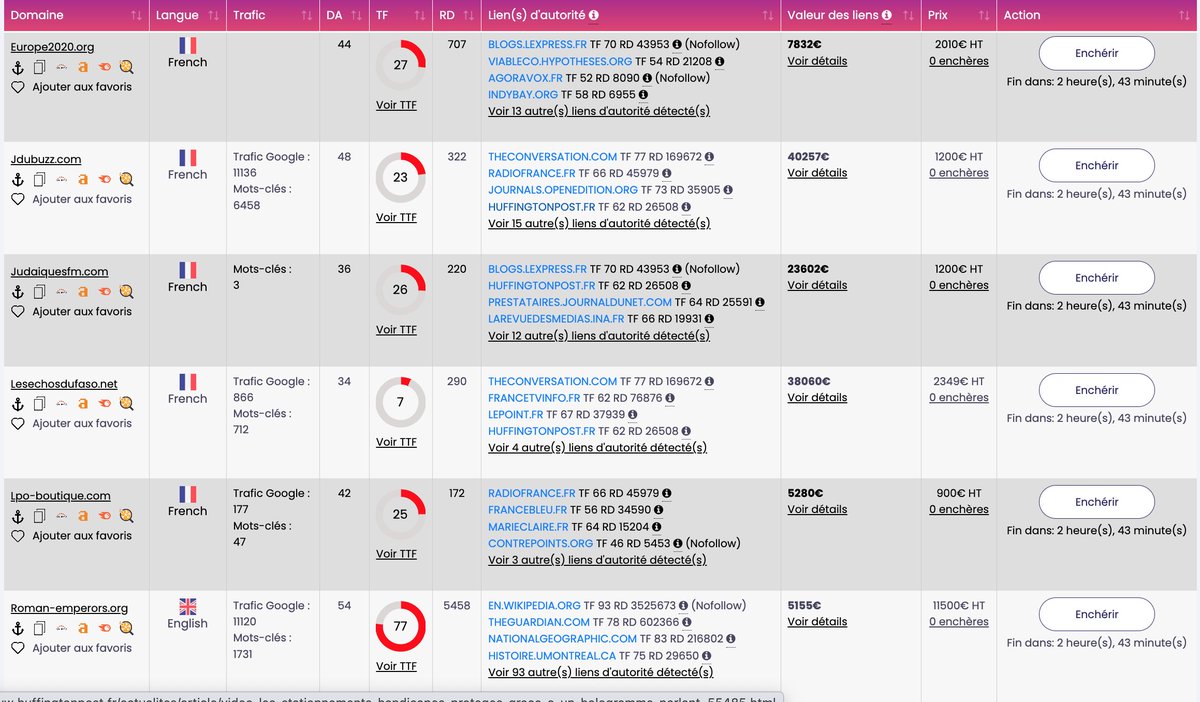Open AGORAVOX.FR authority link
This screenshot has height=702, width=1200.
525,78
